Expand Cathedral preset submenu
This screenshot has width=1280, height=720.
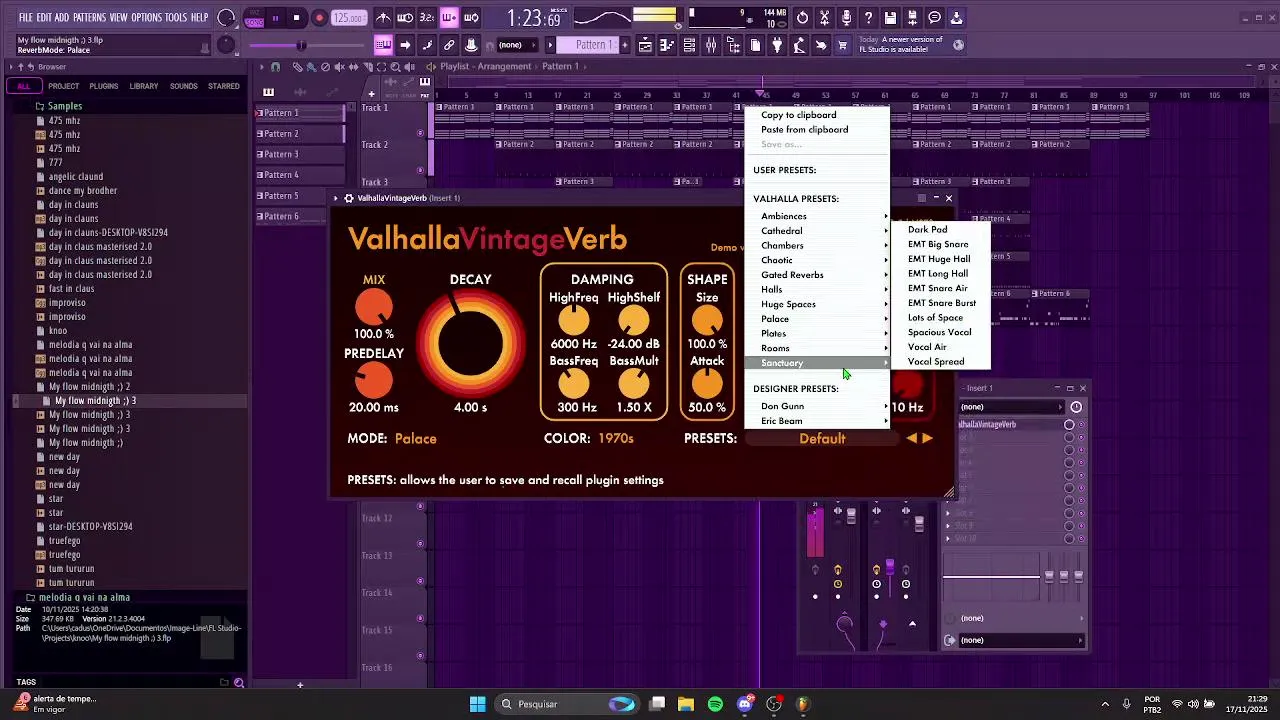pyautogui.click(x=817, y=231)
